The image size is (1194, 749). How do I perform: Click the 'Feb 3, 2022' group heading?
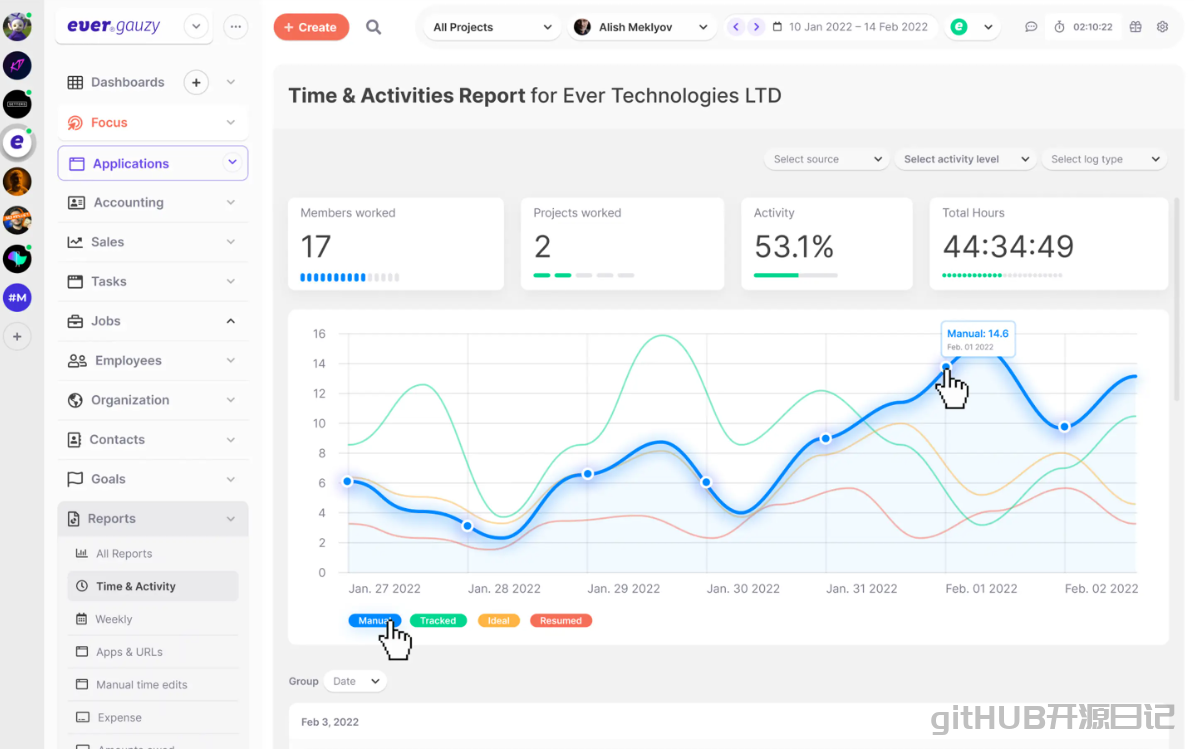pyautogui.click(x=330, y=722)
